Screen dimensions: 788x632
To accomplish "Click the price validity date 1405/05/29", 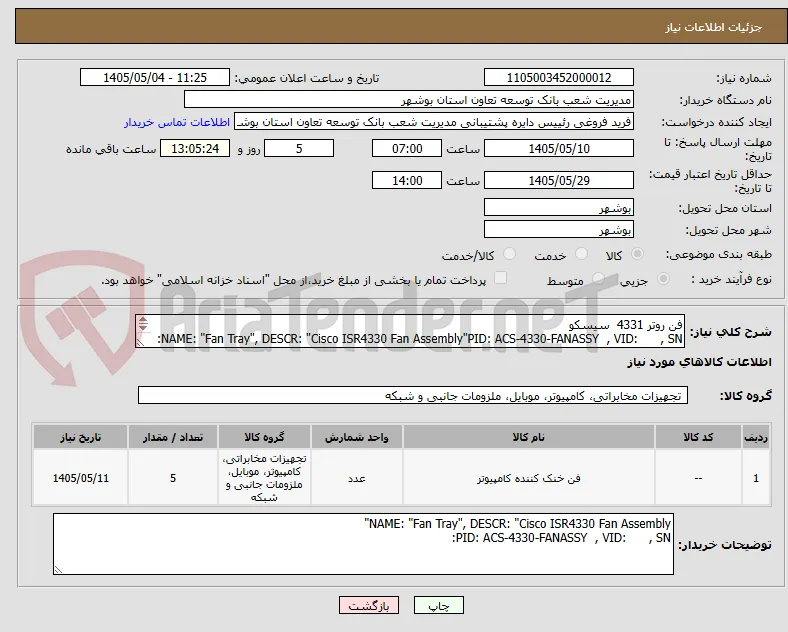I will pos(558,180).
